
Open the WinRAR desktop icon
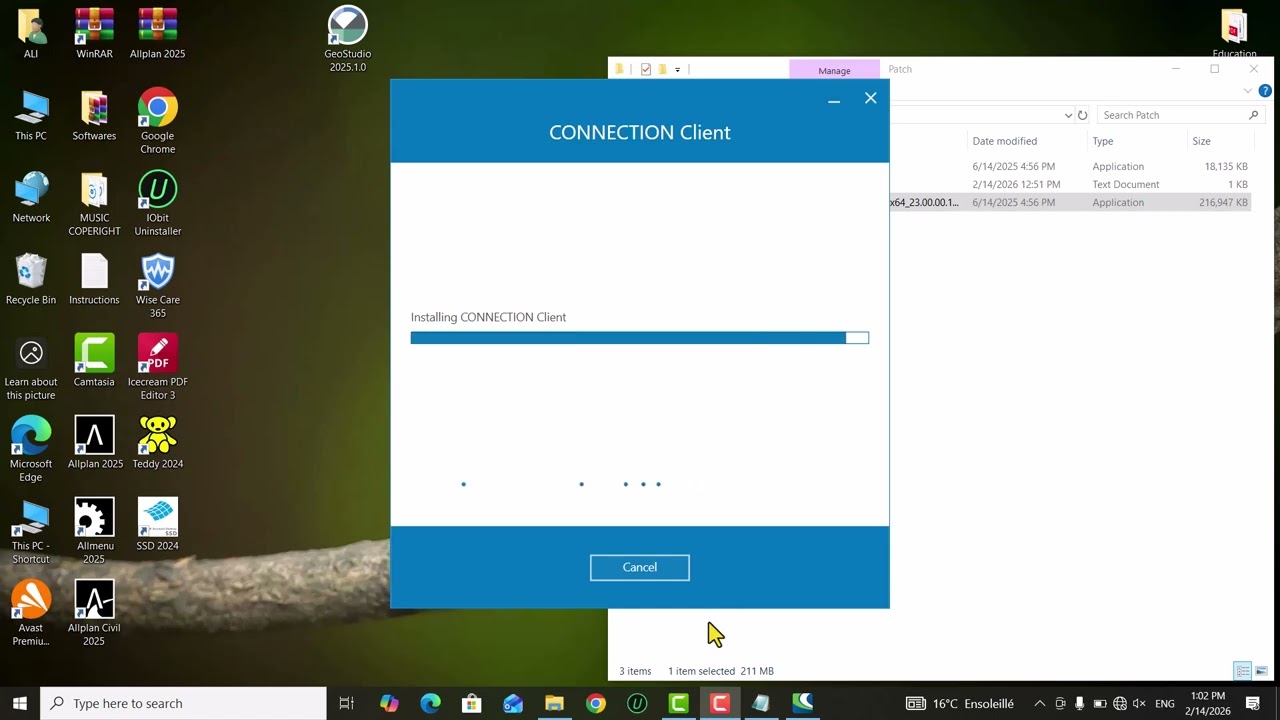pos(94,34)
